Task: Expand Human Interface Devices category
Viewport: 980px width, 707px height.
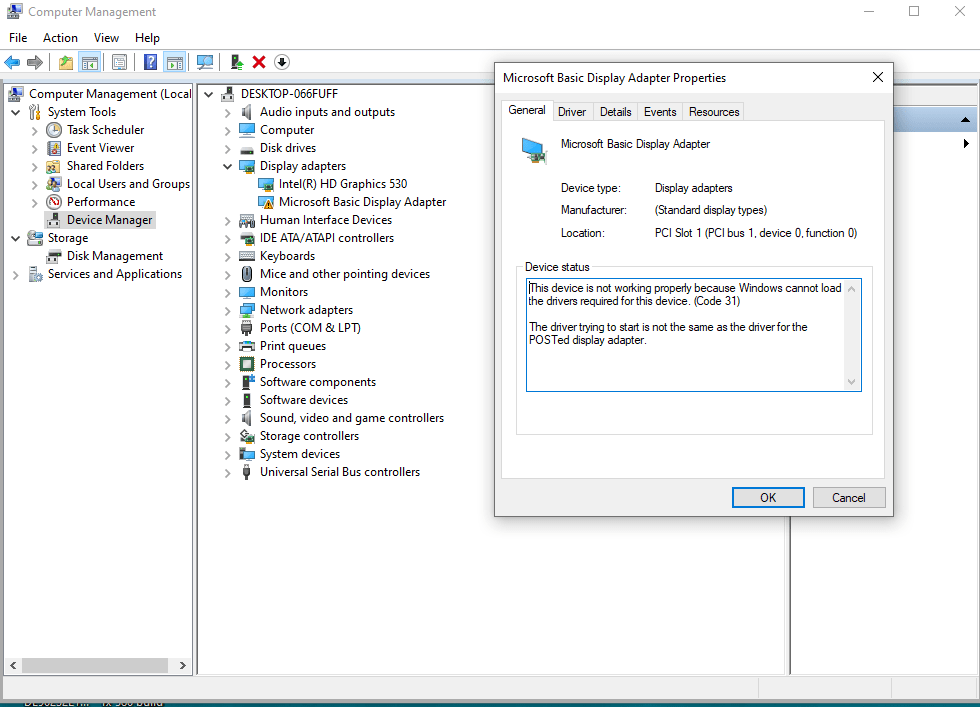Action: click(x=228, y=221)
